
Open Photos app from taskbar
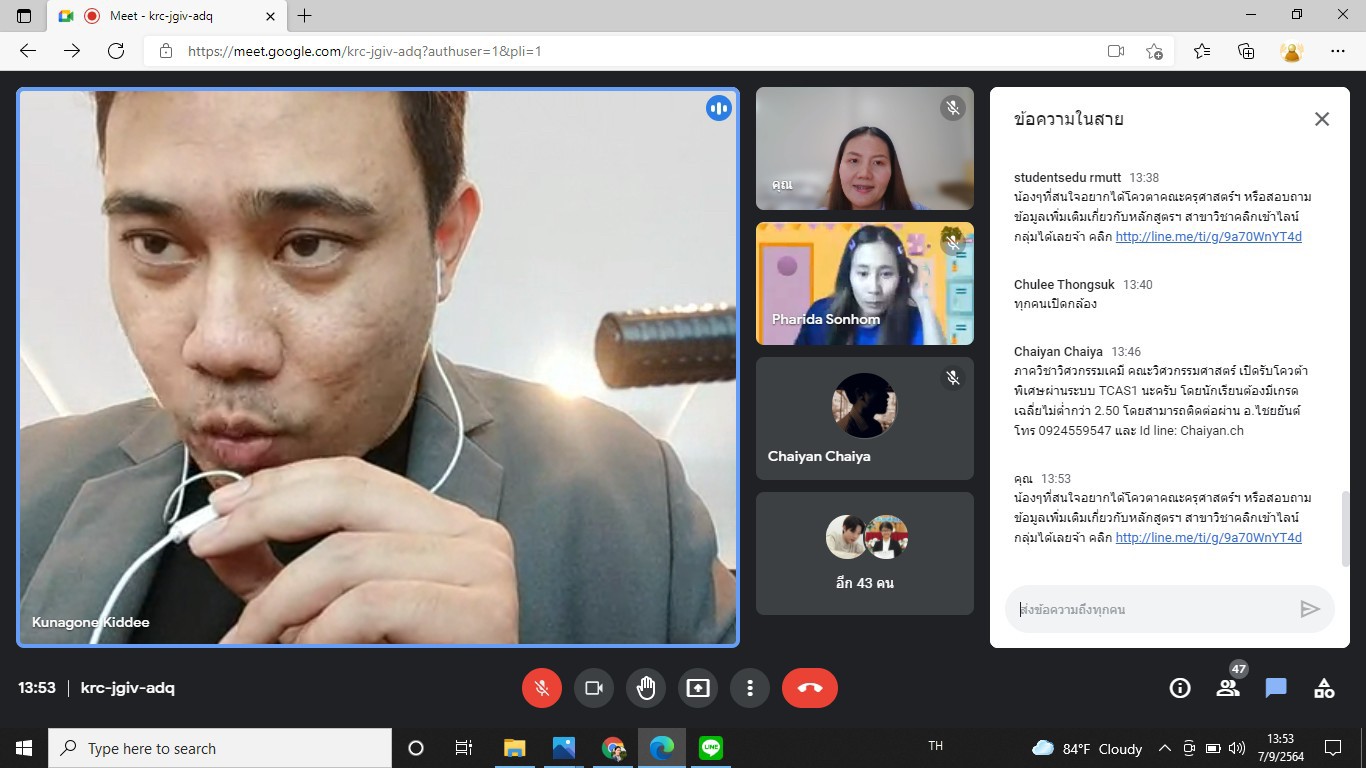(x=564, y=748)
